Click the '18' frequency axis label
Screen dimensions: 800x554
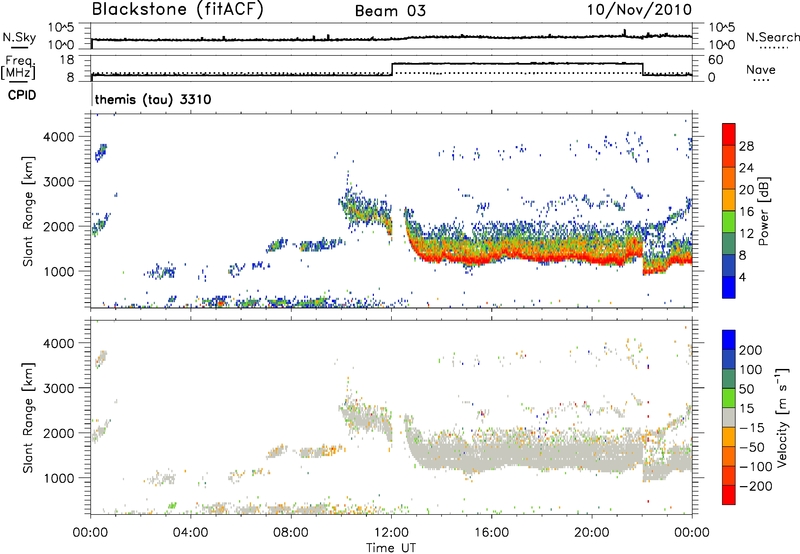[x=67, y=60]
